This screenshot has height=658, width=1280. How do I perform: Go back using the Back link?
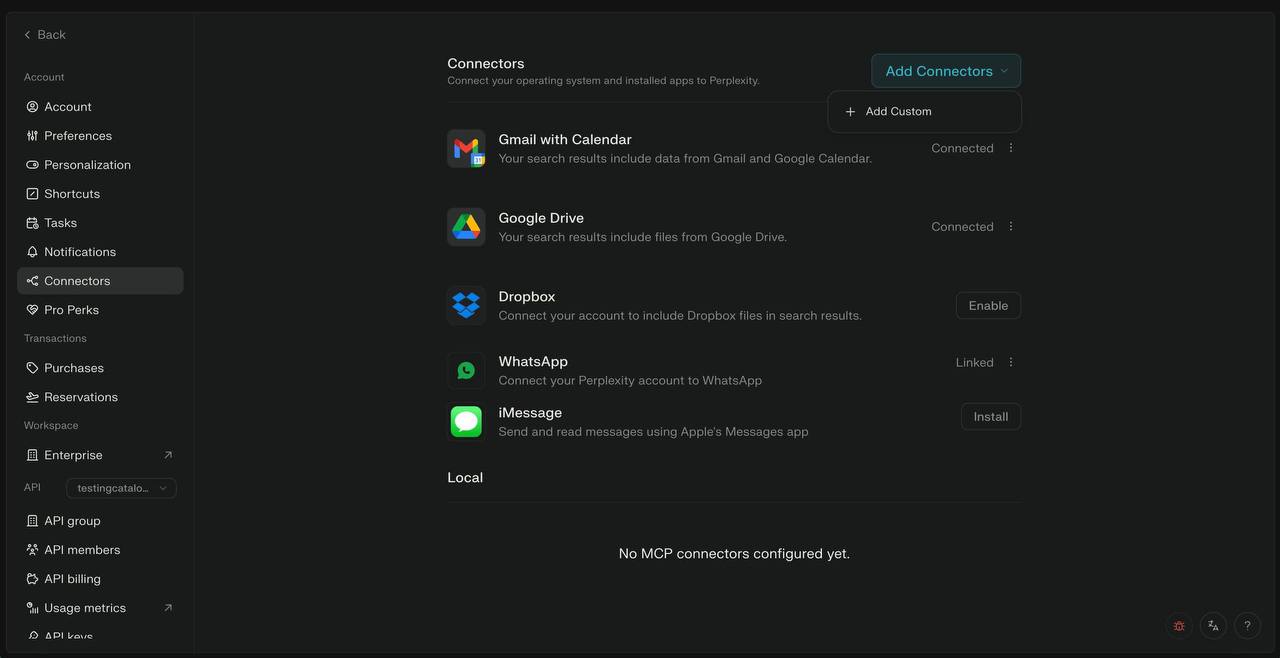[x=45, y=35]
